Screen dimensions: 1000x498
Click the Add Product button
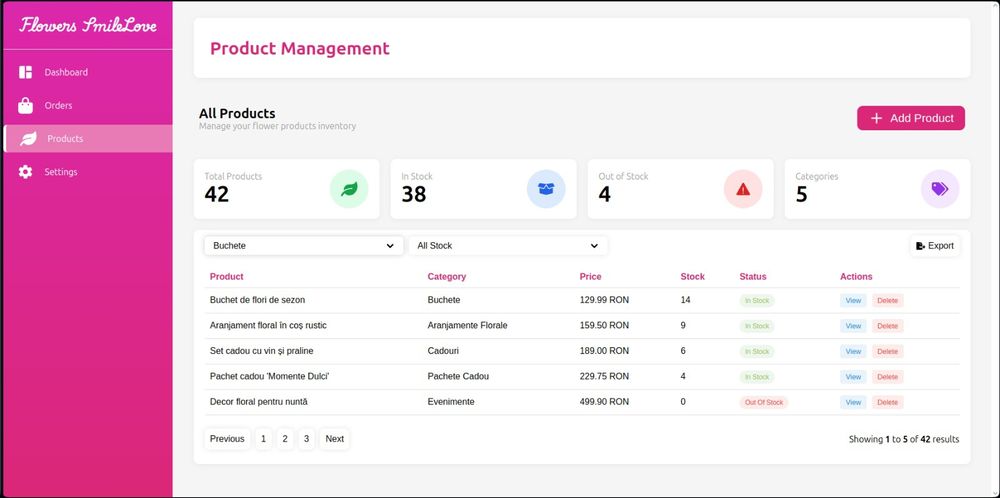(x=911, y=118)
